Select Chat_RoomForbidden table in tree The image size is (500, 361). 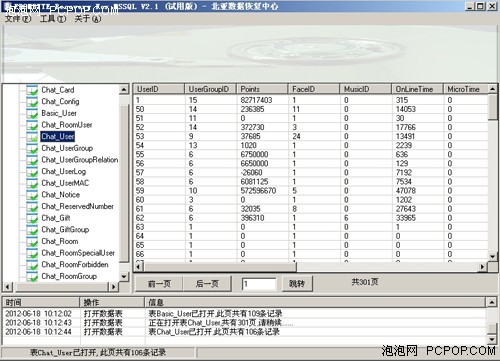click(75, 265)
